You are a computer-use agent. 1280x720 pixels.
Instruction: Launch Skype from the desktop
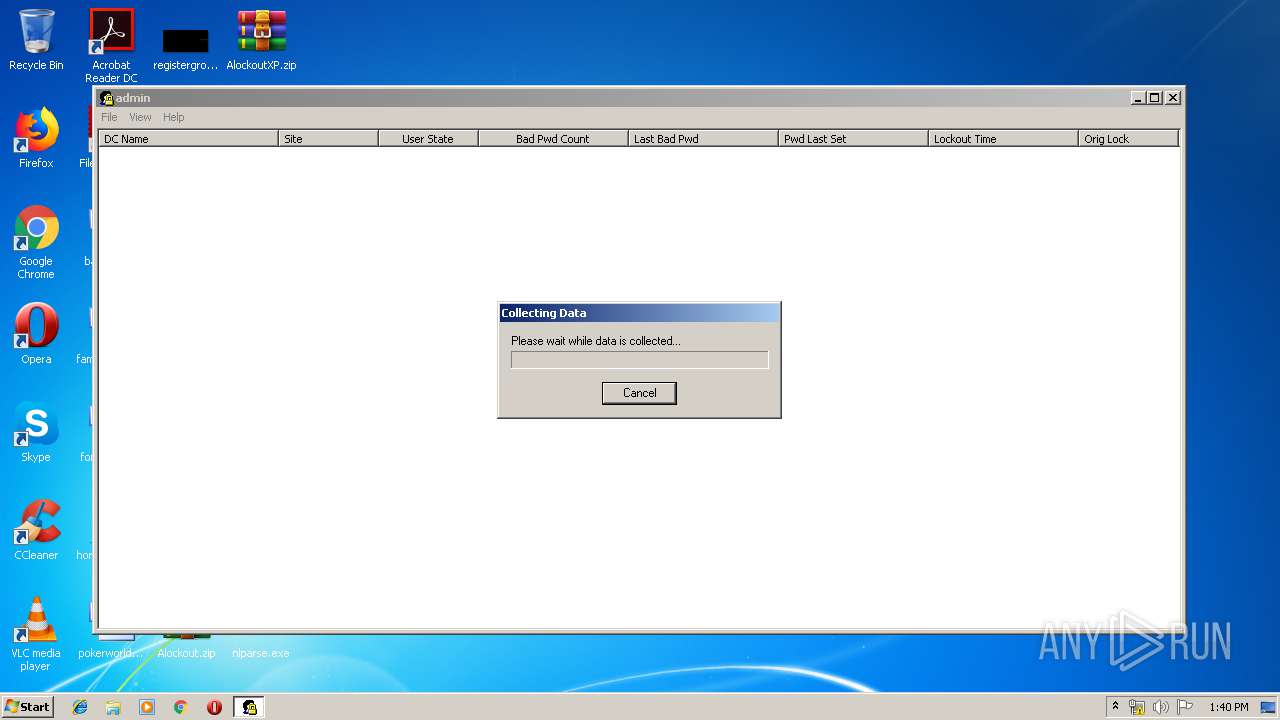click(36, 432)
